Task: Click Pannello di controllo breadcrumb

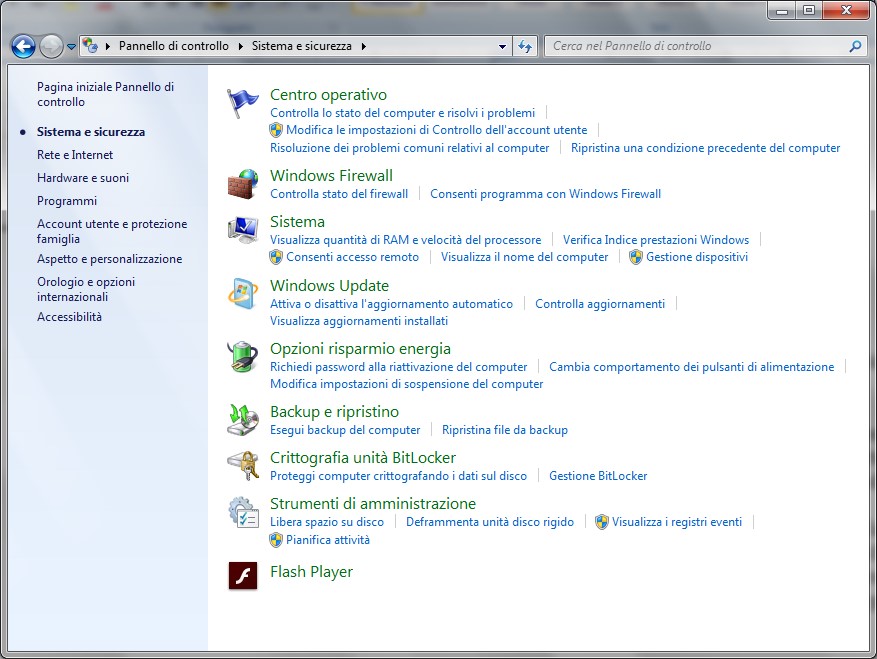Action: coord(173,46)
